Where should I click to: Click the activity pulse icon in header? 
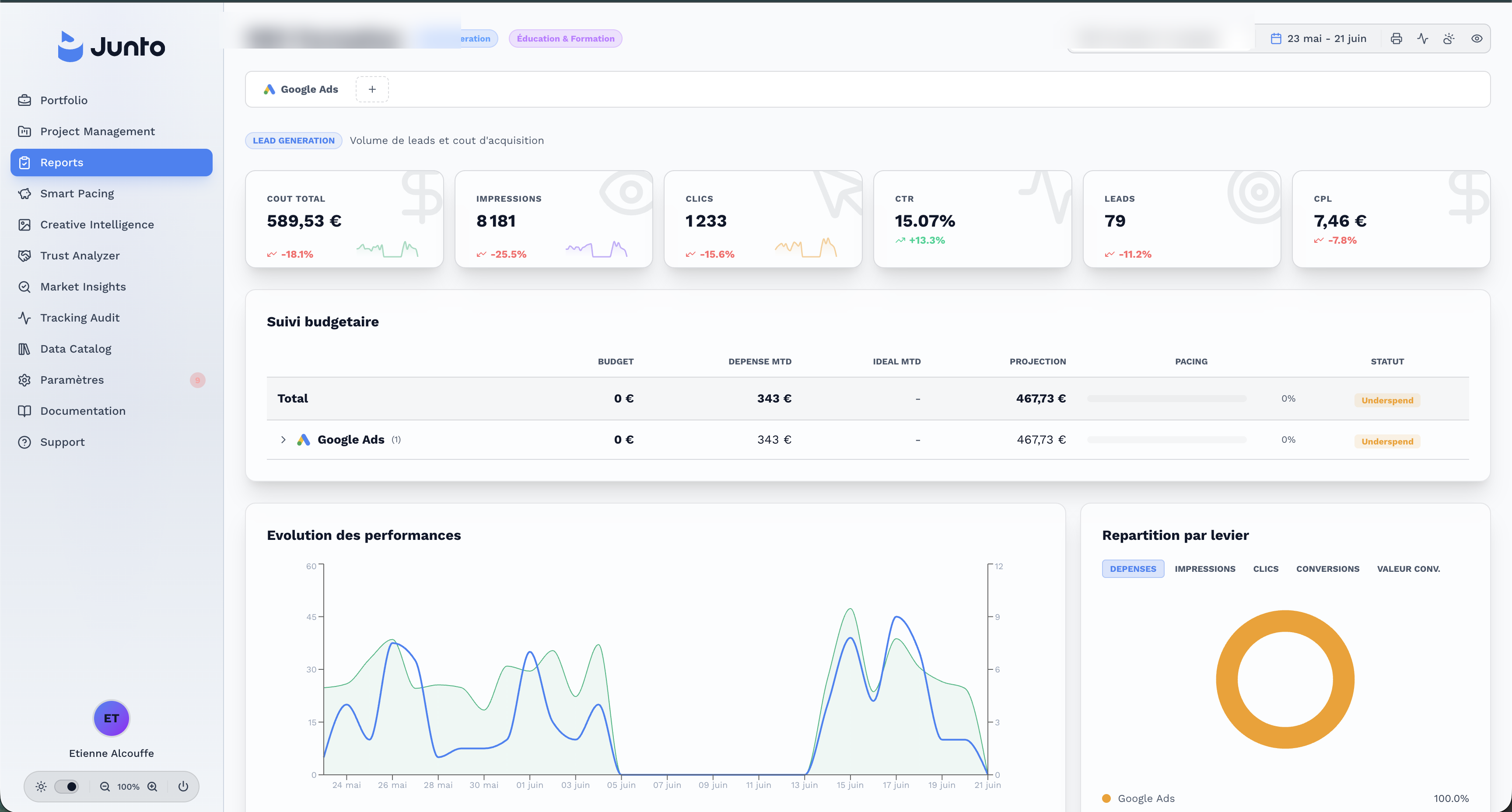[x=1423, y=39]
